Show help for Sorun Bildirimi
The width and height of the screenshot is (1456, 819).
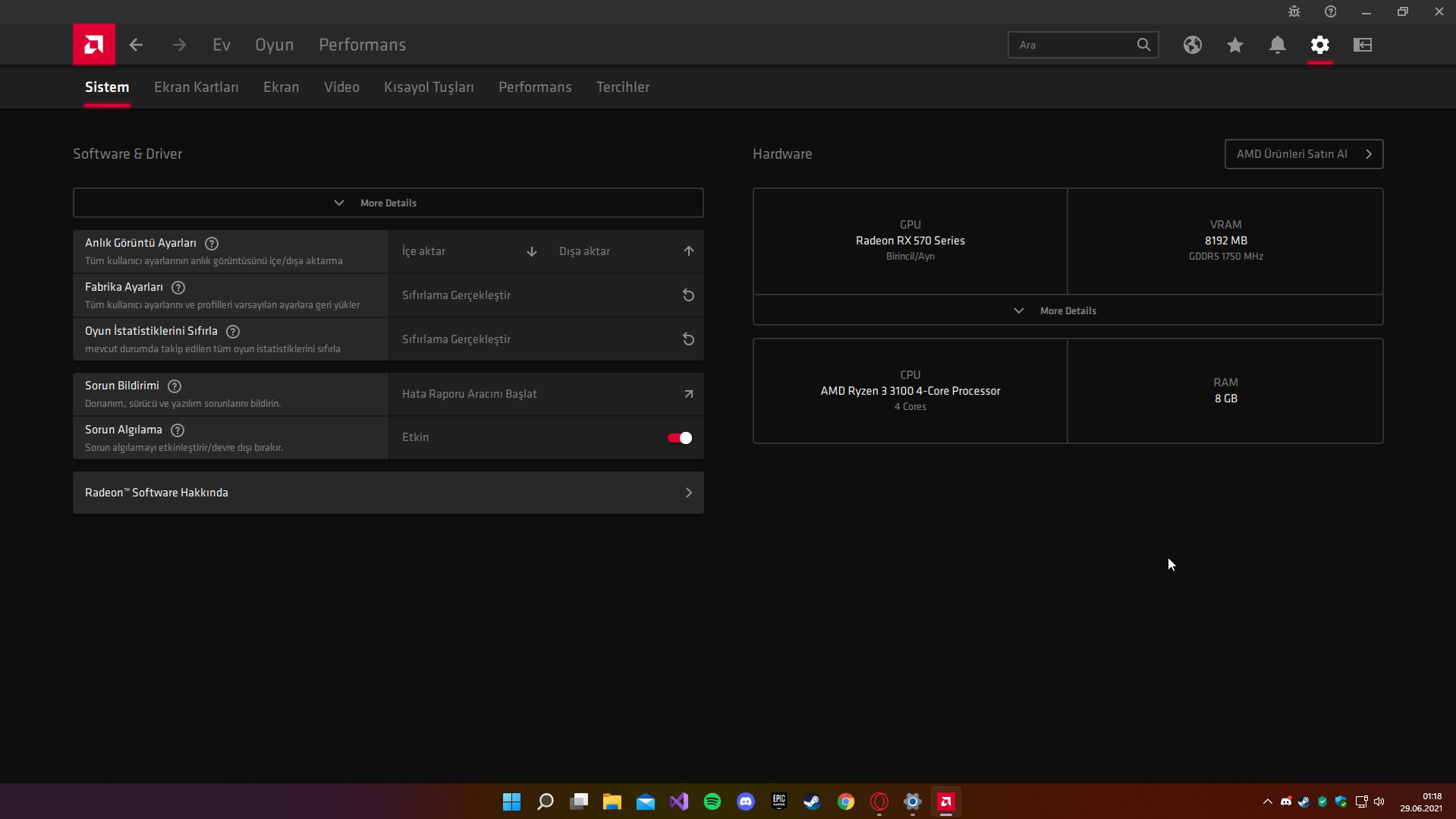tap(175, 386)
